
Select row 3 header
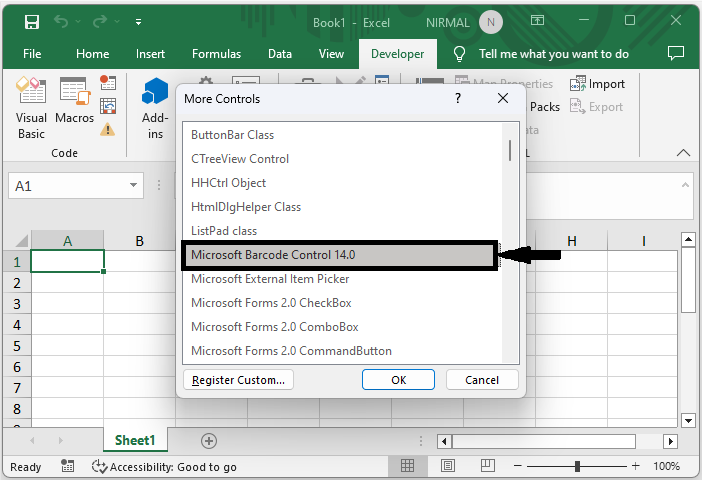click(x=17, y=304)
